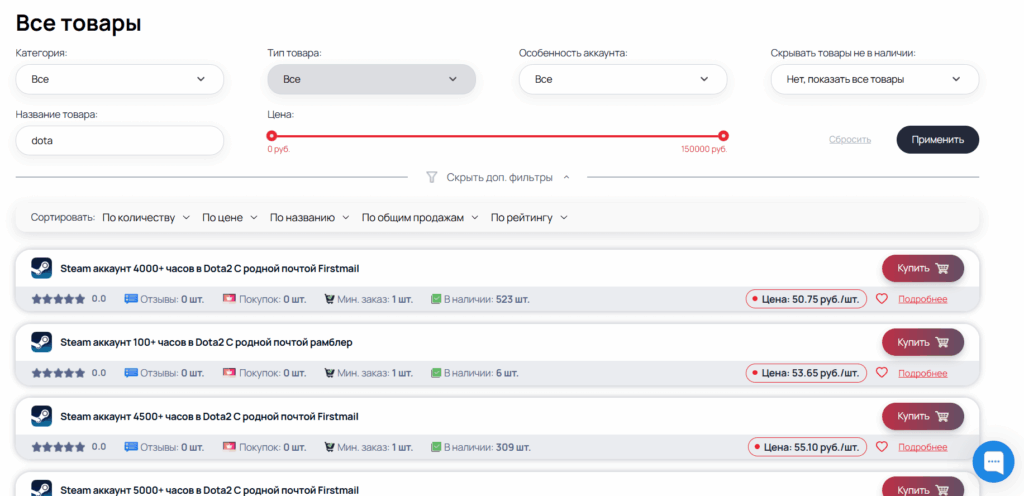Open the Особенность аккаунта dropdown

tap(623, 79)
